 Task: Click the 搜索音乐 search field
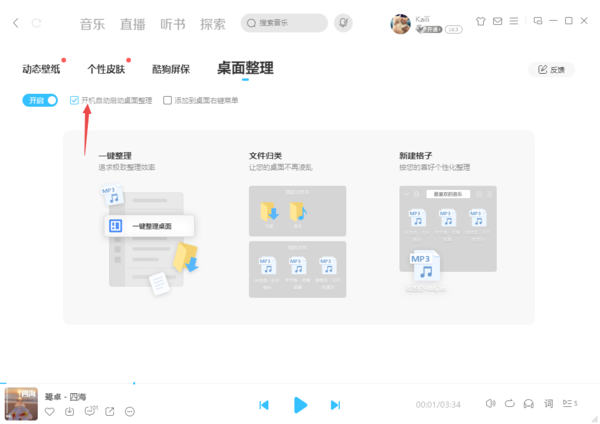(x=284, y=23)
